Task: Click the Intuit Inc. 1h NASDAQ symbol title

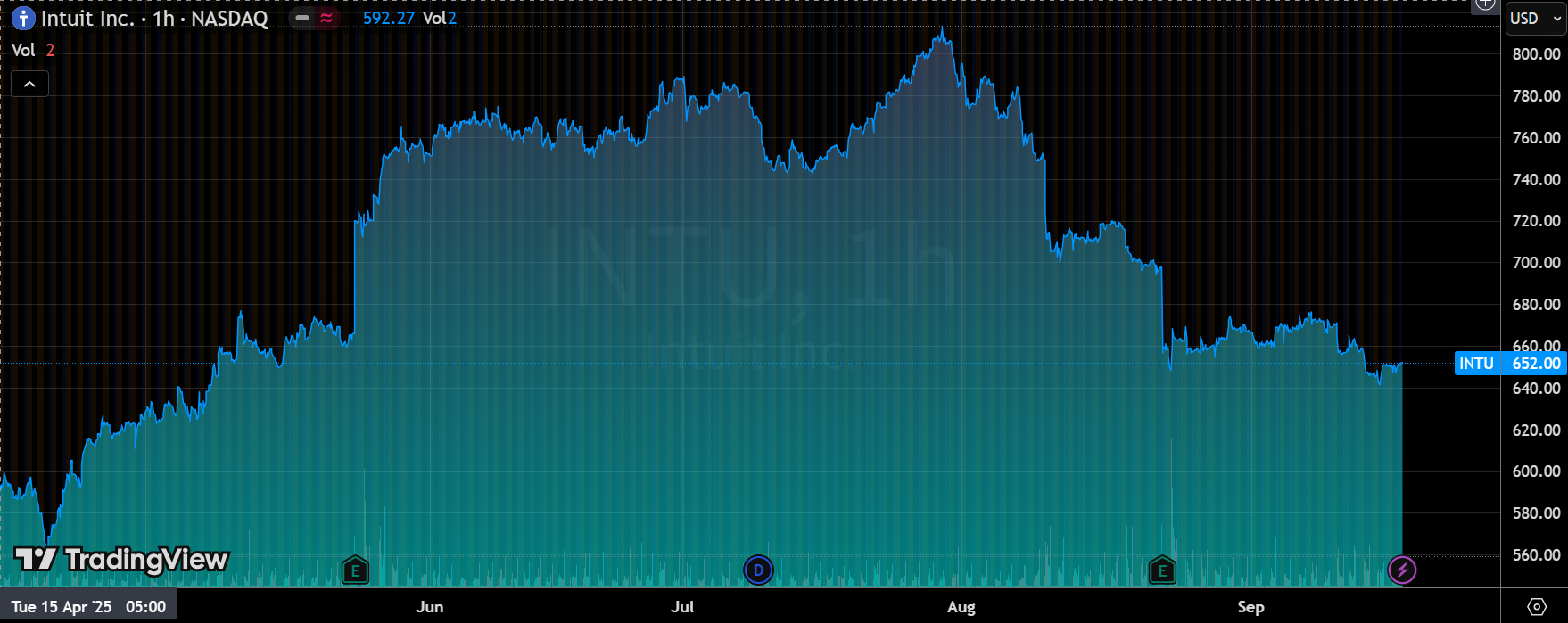Action: [154, 18]
